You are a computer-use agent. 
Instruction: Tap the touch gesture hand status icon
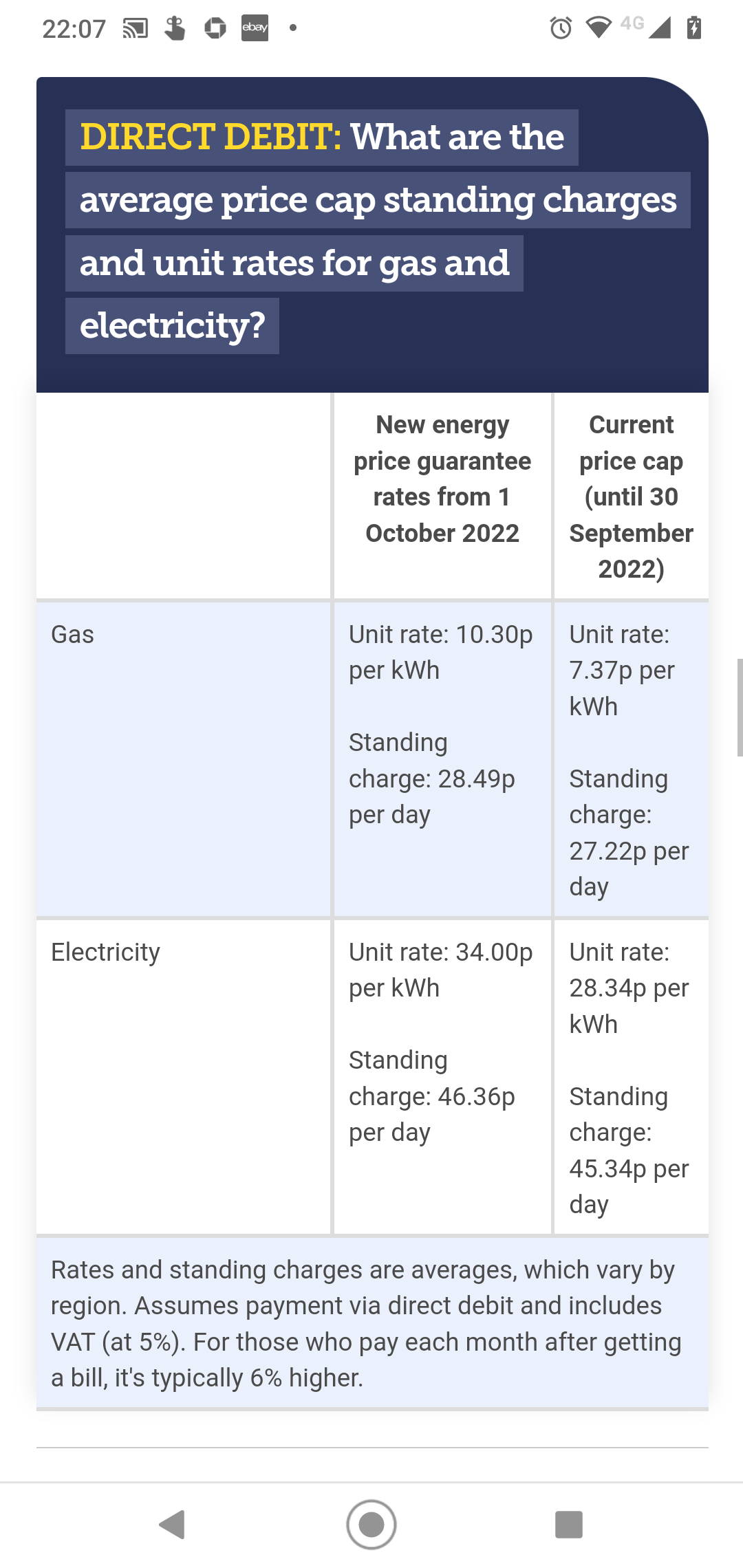pyautogui.click(x=175, y=28)
